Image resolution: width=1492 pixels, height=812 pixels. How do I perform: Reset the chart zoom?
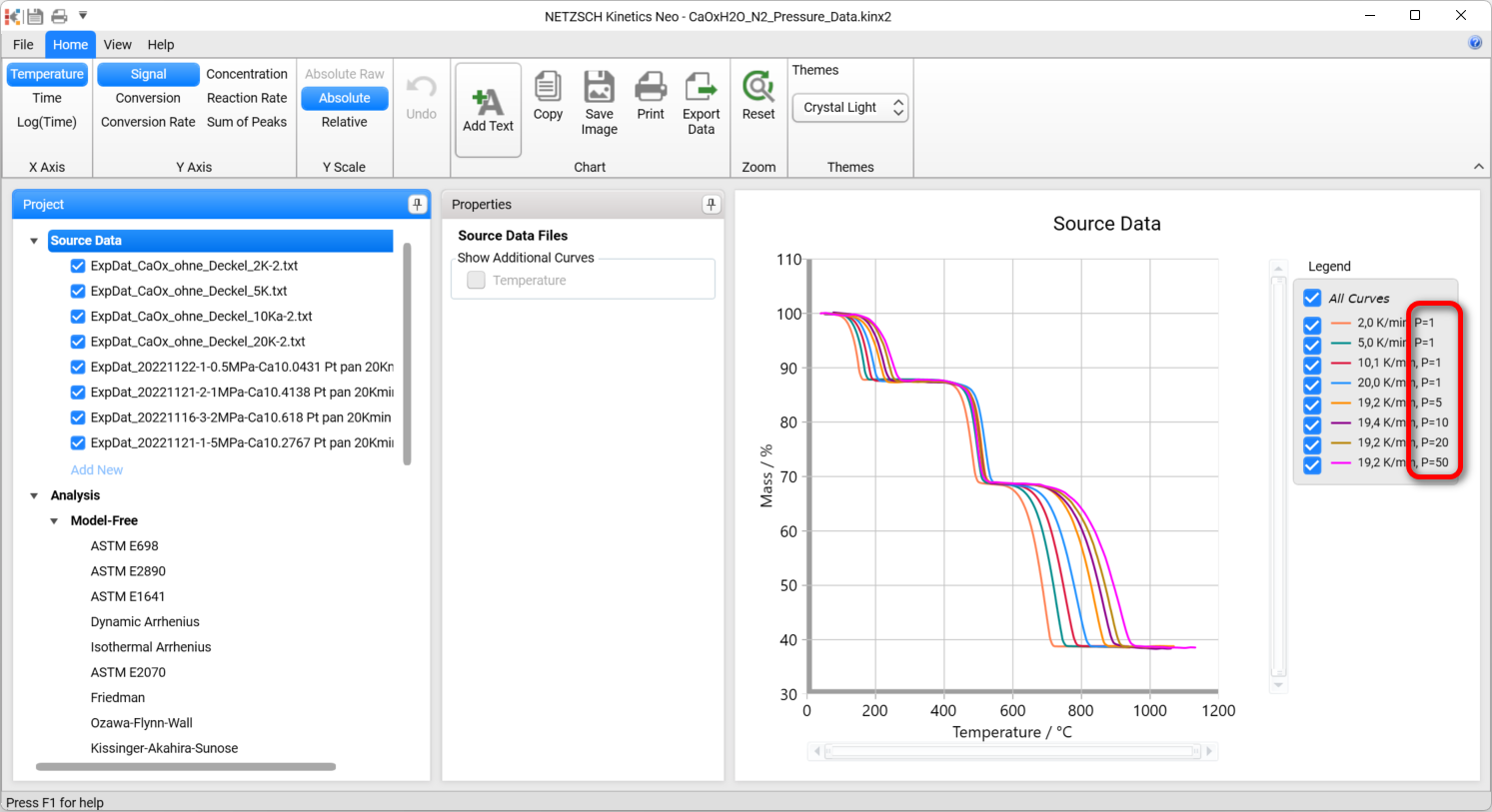758,88
